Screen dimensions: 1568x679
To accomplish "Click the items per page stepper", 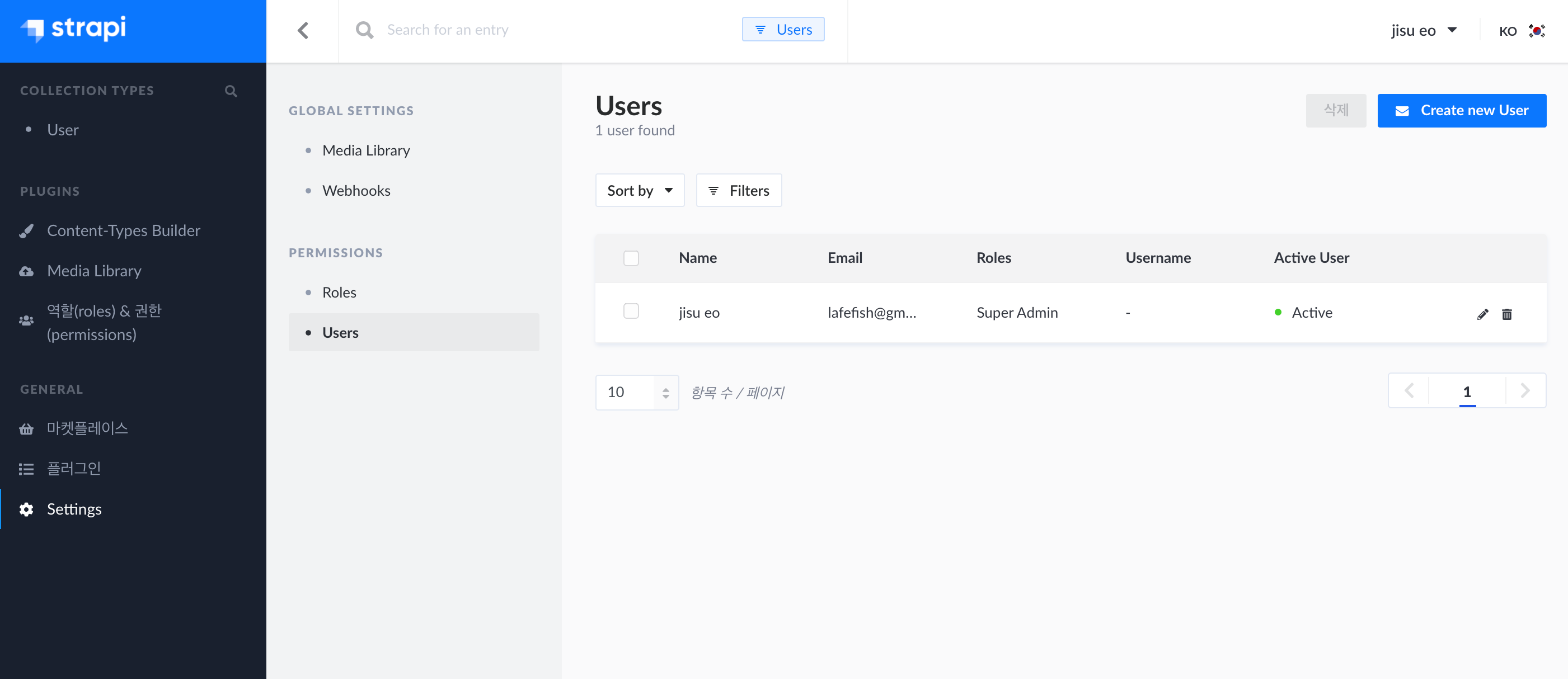I will 665,393.
